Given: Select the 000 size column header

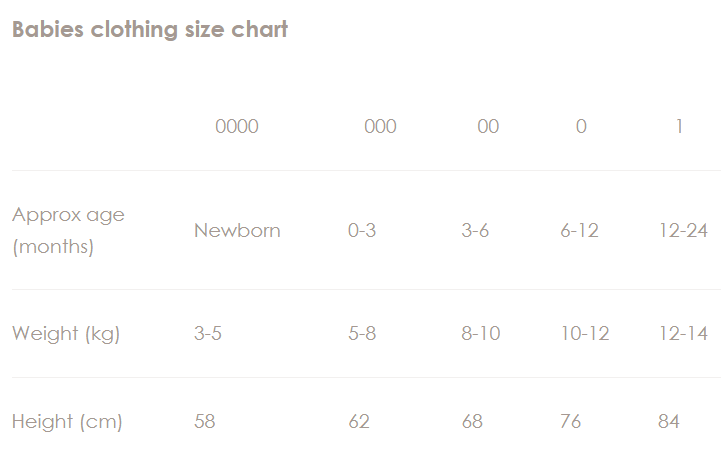Looking at the screenshot, I should click(380, 126).
